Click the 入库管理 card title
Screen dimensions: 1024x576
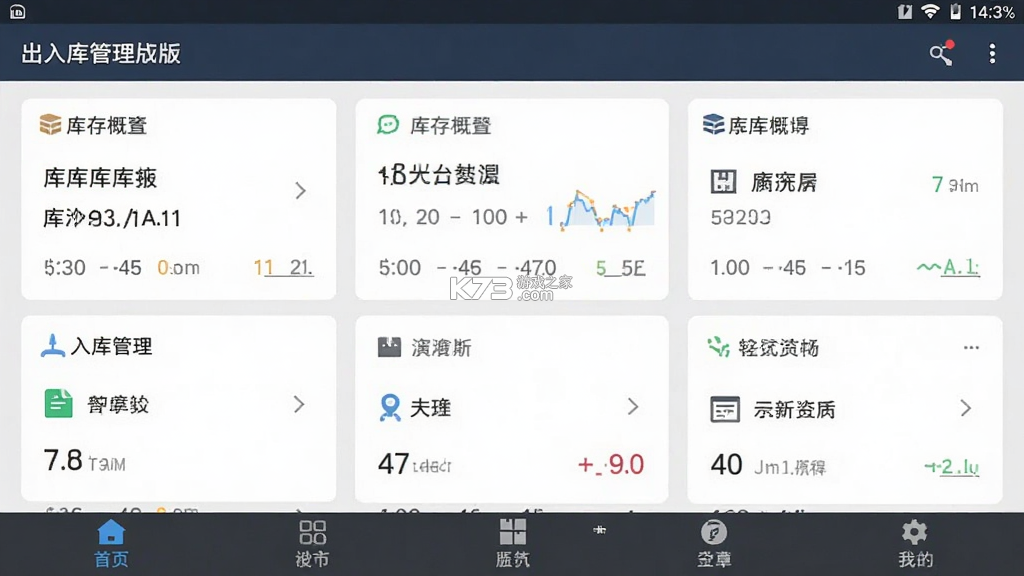(112, 346)
